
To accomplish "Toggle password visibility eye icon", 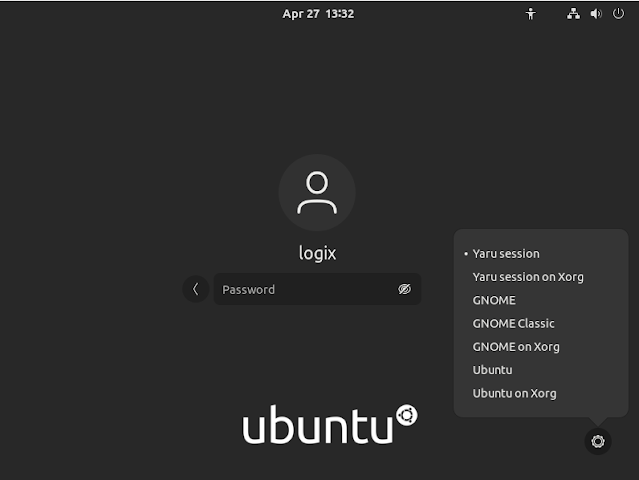I will 404,289.
